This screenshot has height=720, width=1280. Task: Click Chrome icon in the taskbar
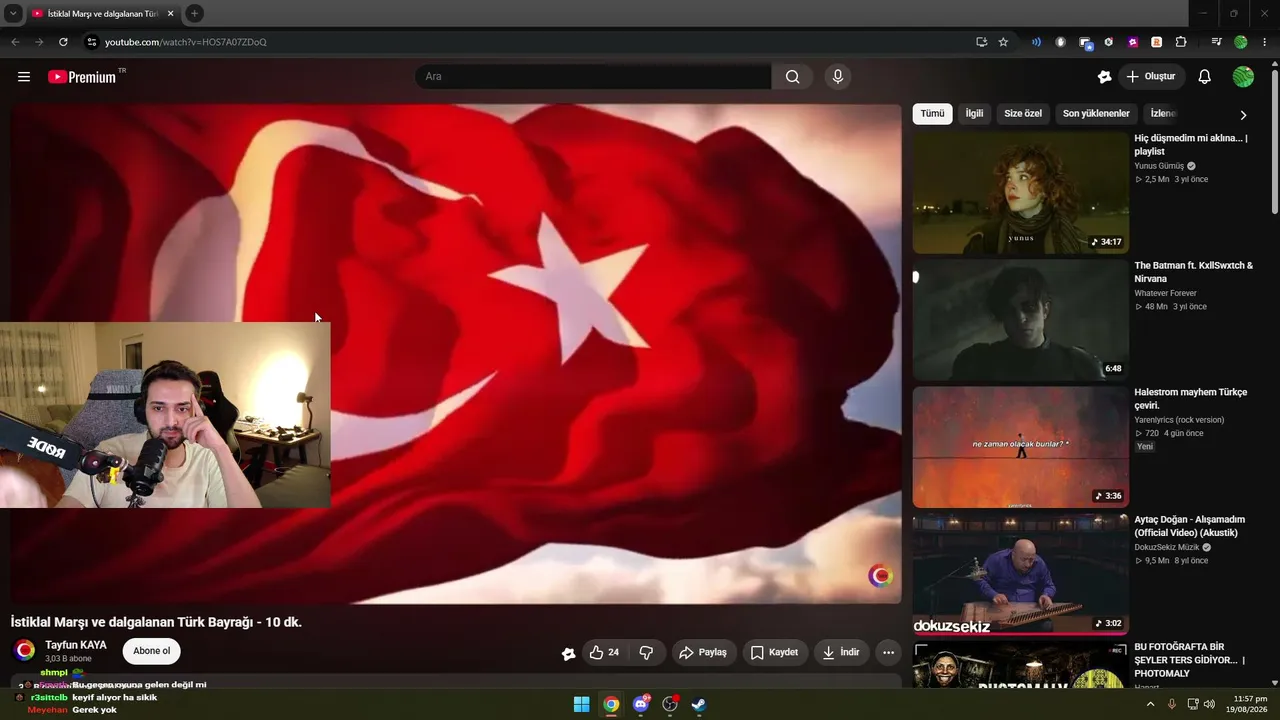[x=611, y=704]
